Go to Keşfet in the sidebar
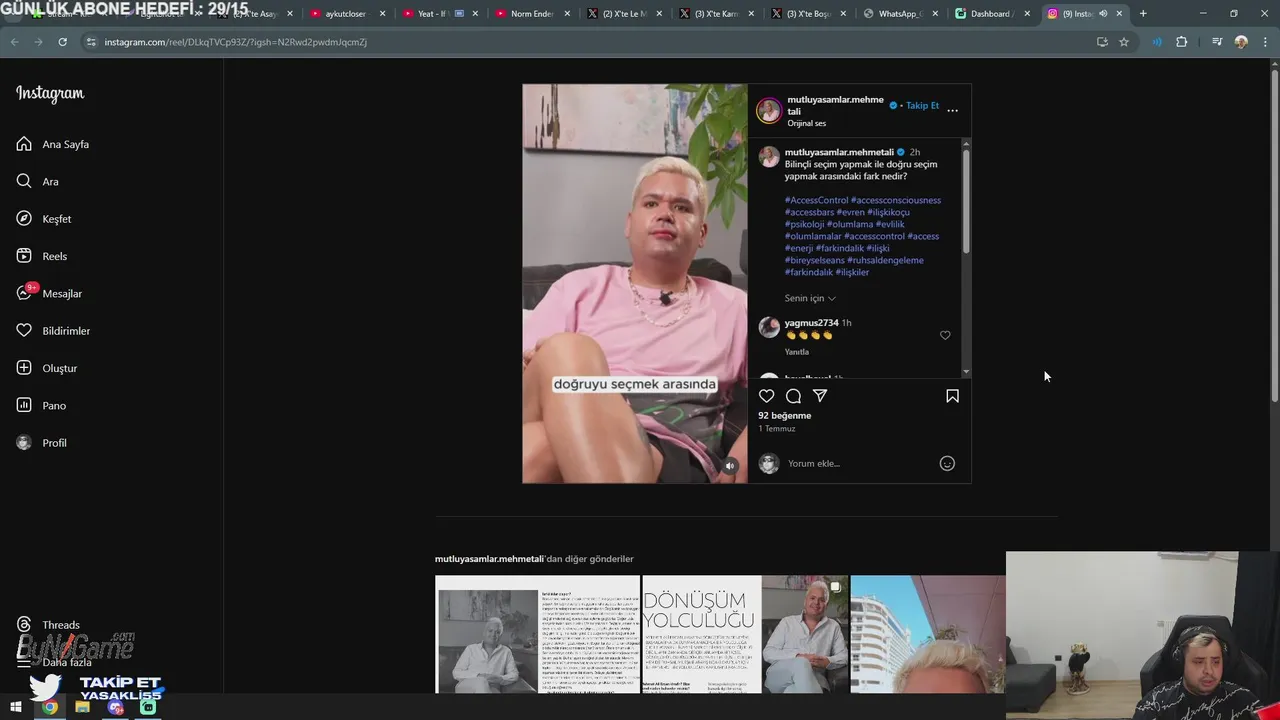Screen dimensions: 1280x720 pos(44,219)
